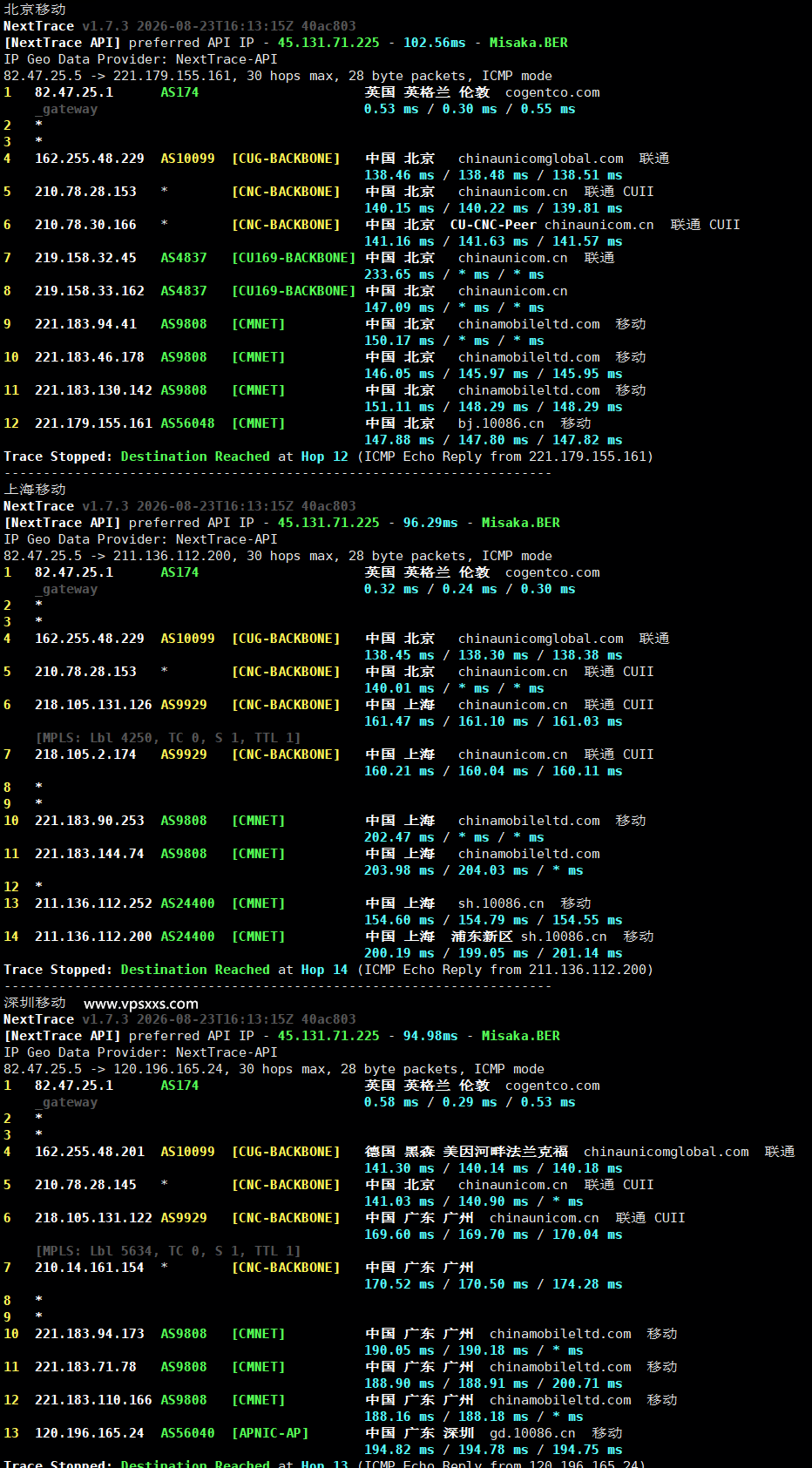This screenshot has width=812, height=1468.
Task: Select the API latency value 94.98ms
Action: (x=430, y=1036)
